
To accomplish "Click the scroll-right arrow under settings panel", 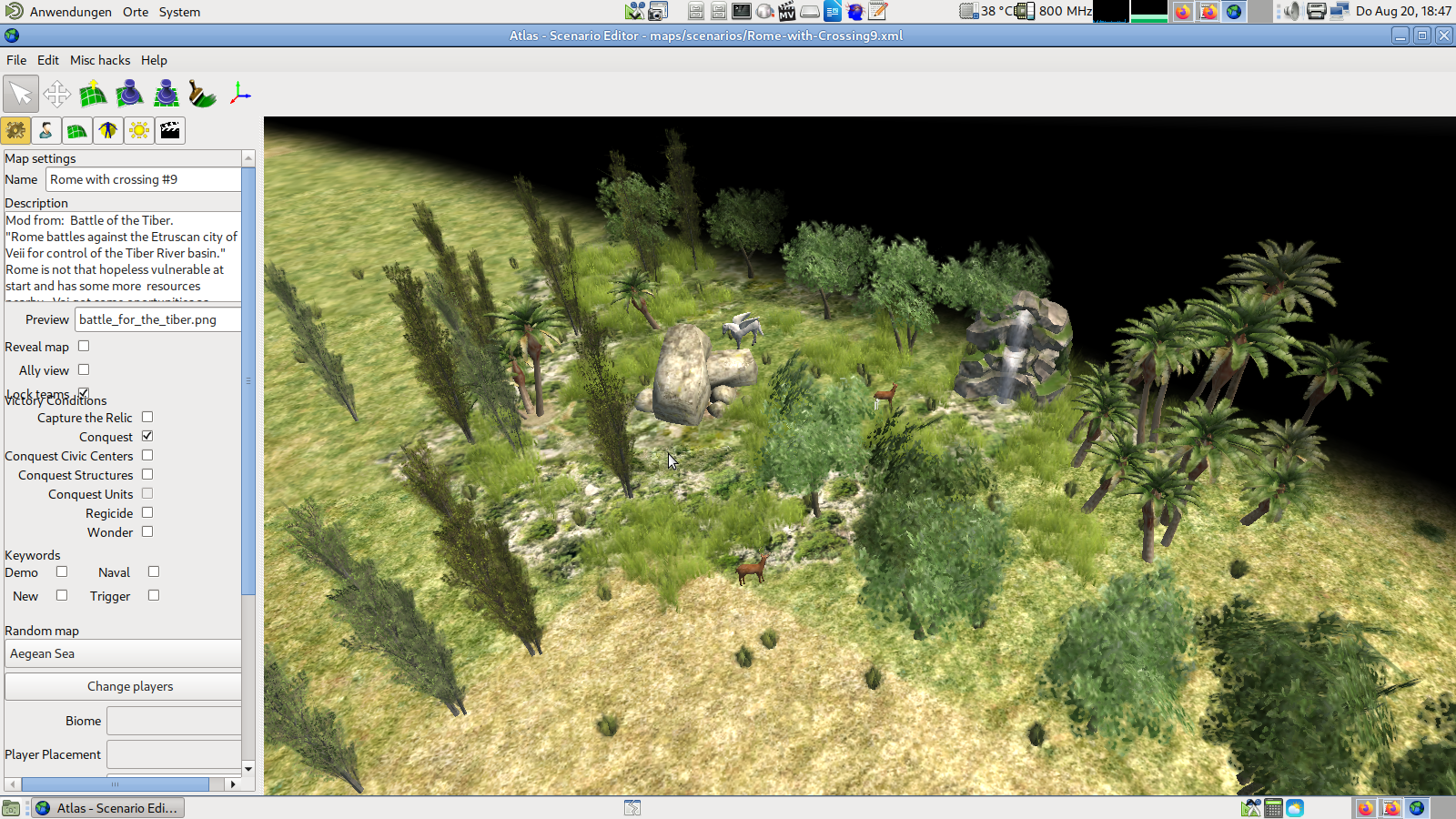I will coord(233,784).
